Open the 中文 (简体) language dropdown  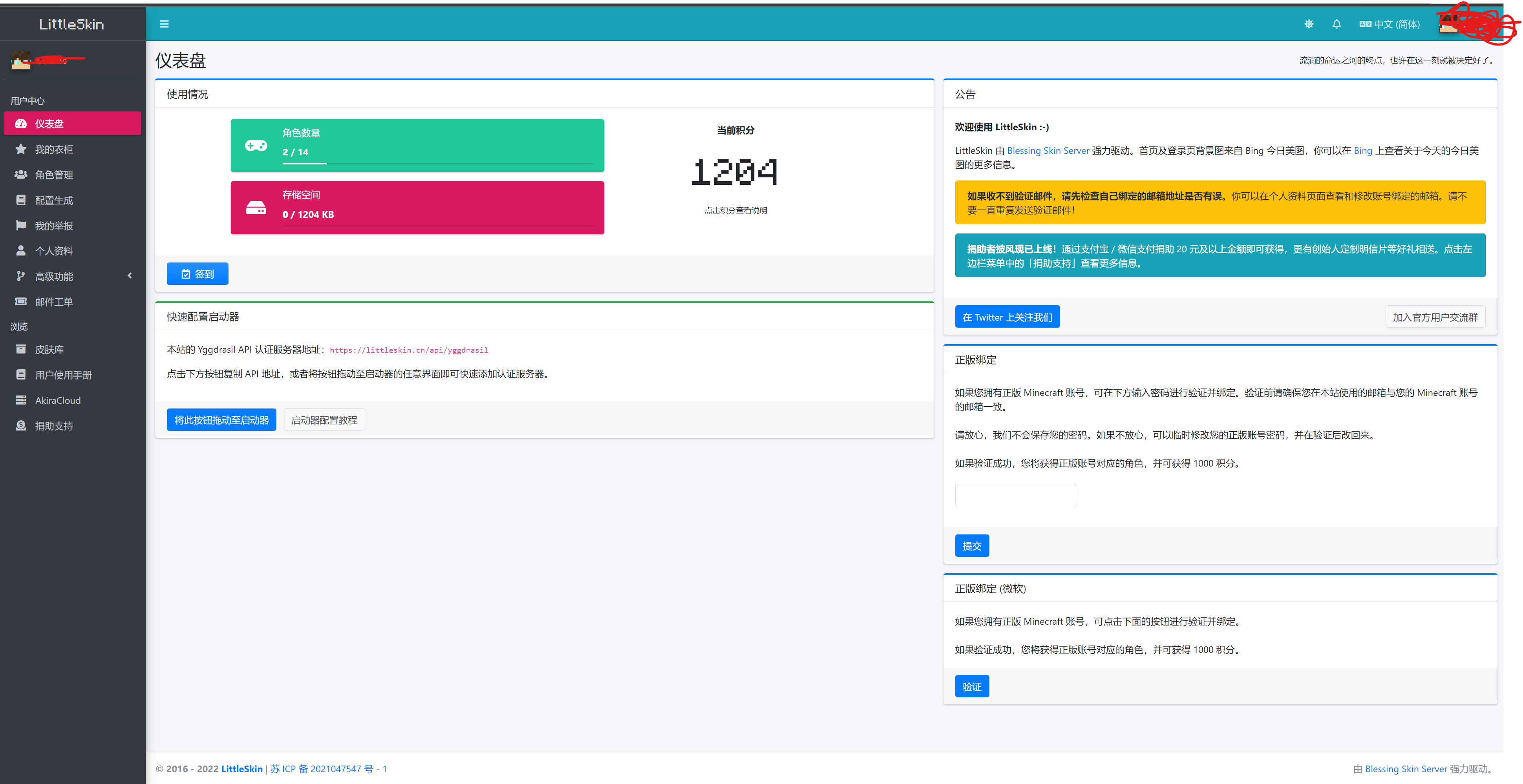click(1390, 24)
